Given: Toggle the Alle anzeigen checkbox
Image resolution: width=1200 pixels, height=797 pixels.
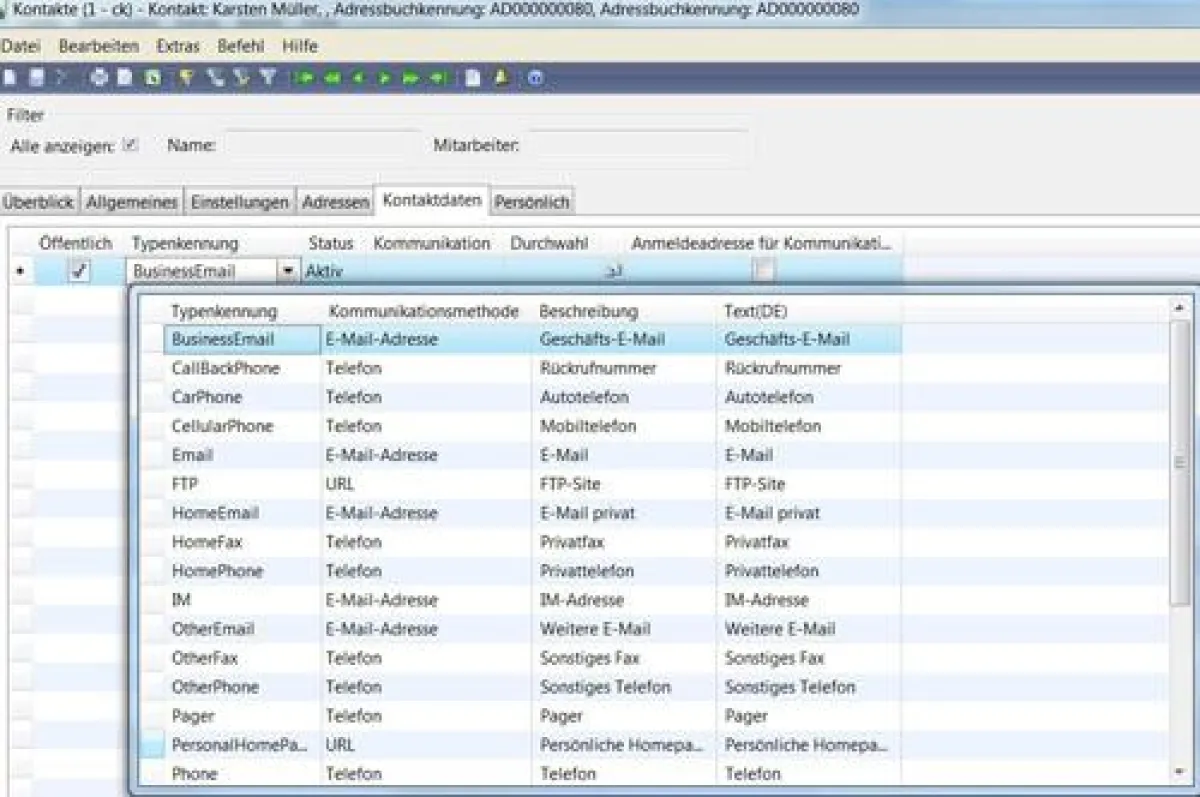Looking at the screenshot, I should (x=130, y=145).
